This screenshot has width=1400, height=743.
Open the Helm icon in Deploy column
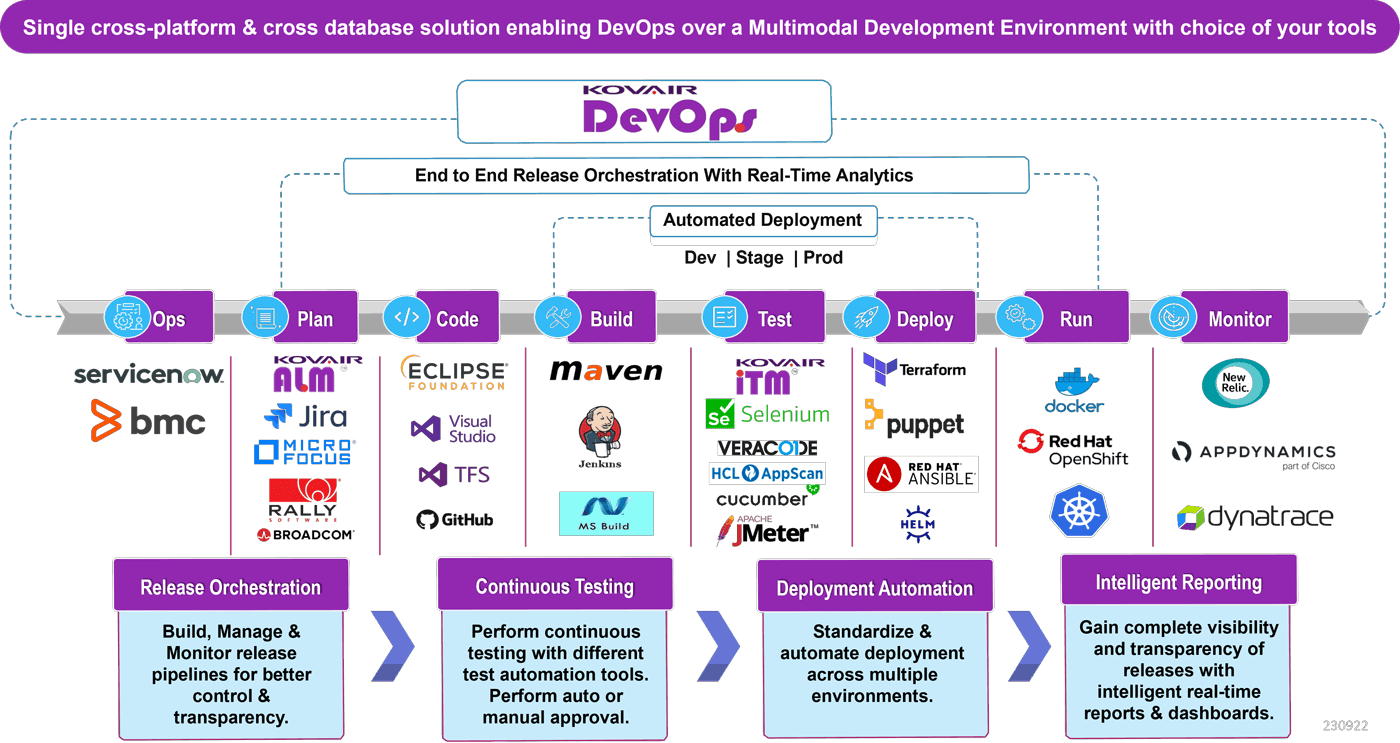point(920,521)
